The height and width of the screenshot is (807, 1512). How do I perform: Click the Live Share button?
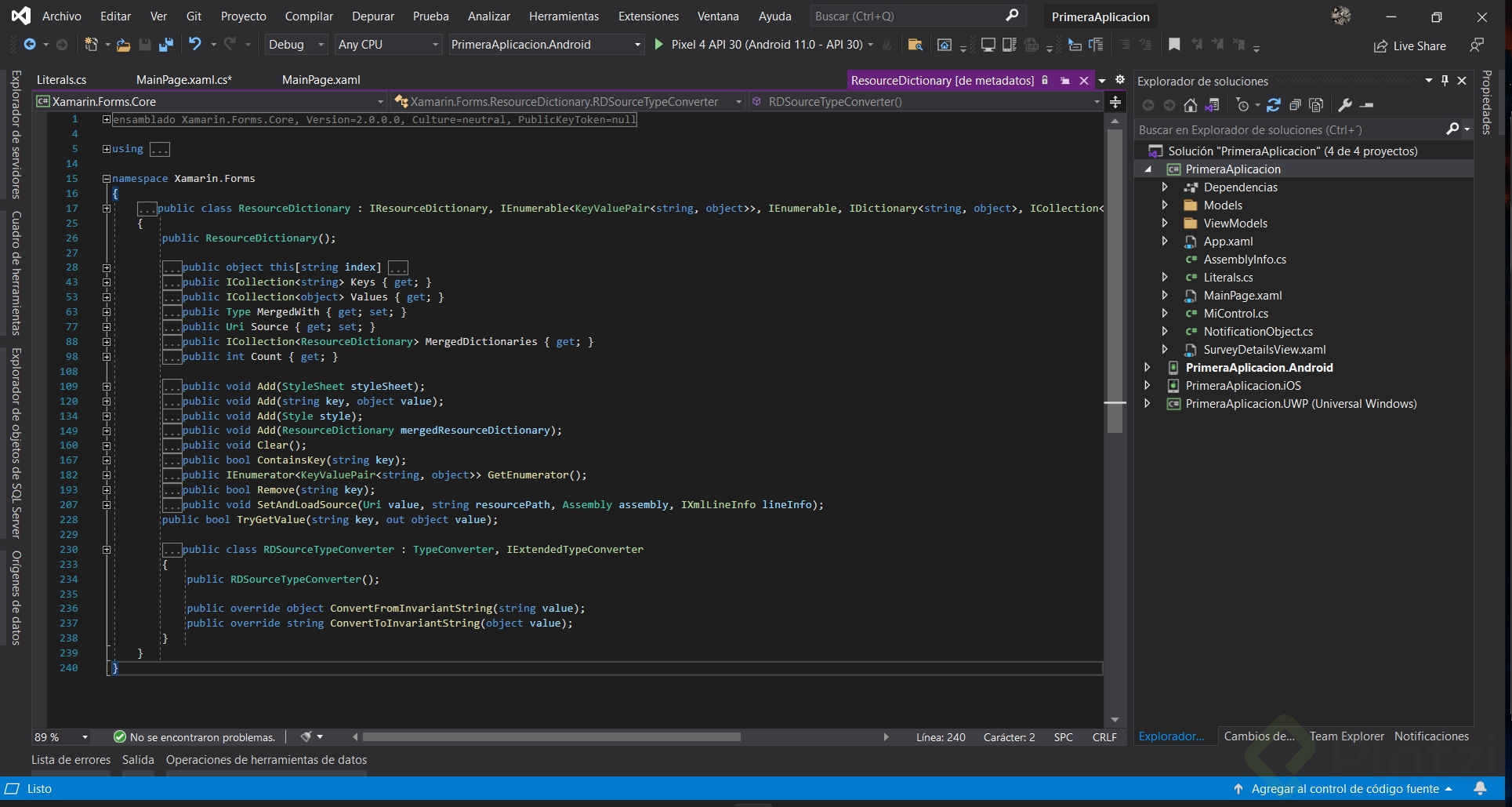[x=1409, y=46]
